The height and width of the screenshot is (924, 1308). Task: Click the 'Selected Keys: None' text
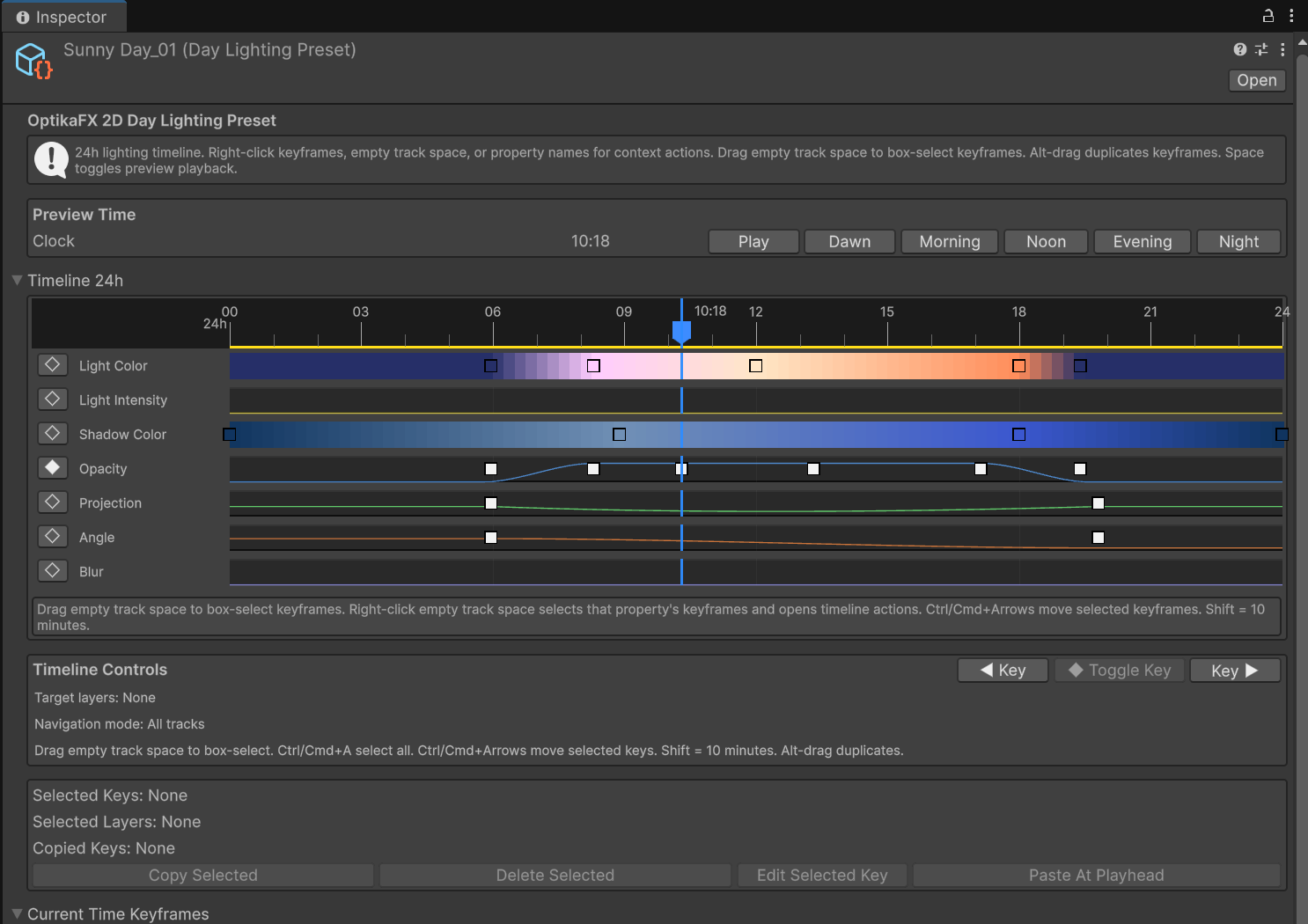110,796
